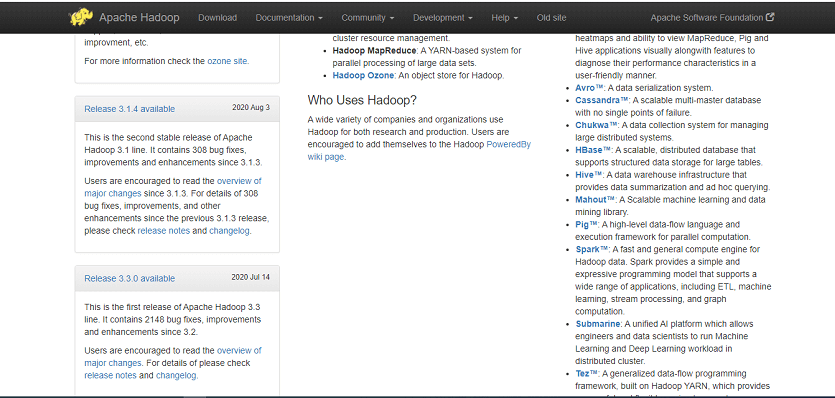Click the 2020 Aug 3 release date

coord(251,108)
